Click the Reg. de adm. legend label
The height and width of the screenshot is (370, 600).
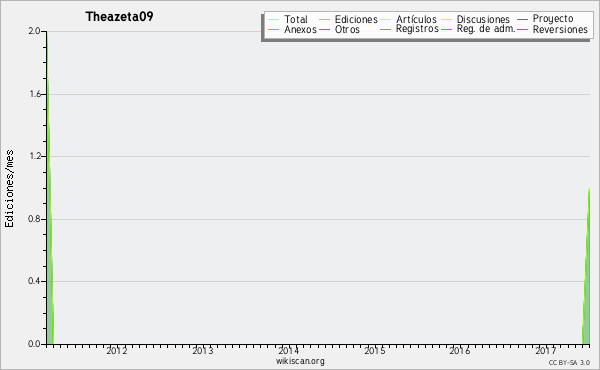tap(486, 29)
